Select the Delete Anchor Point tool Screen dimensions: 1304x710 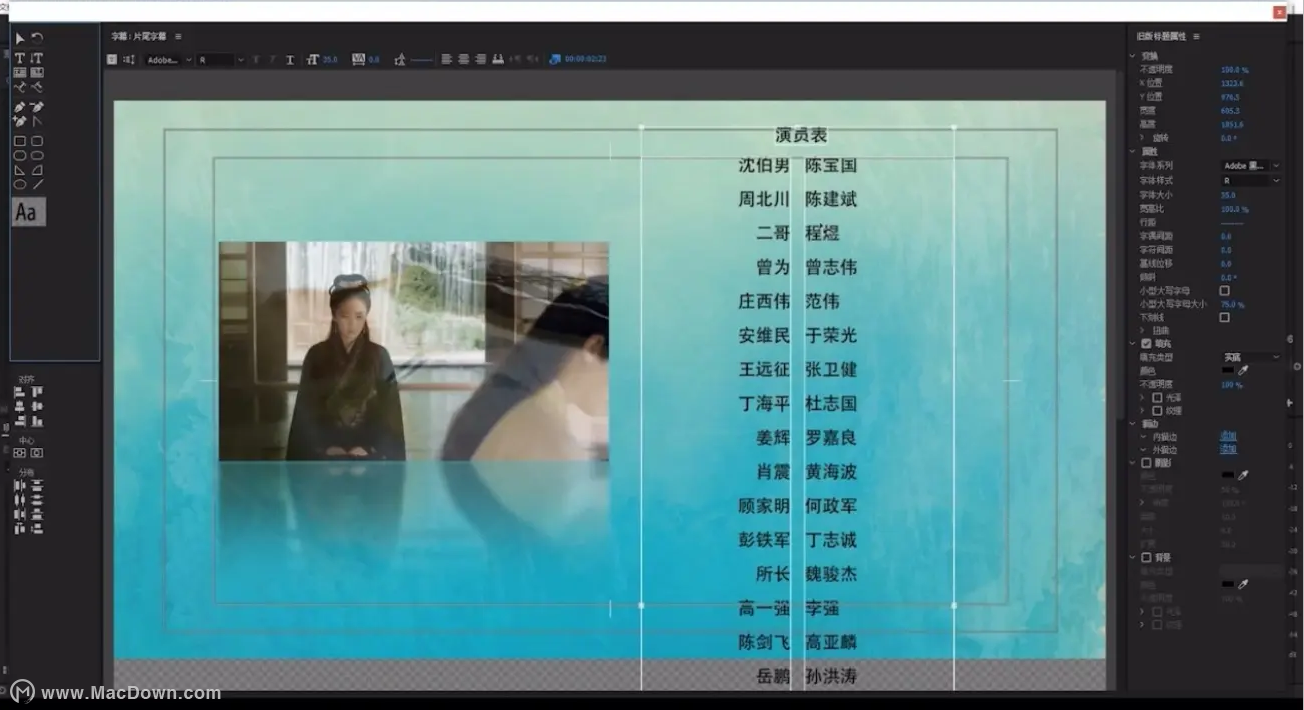37,107
